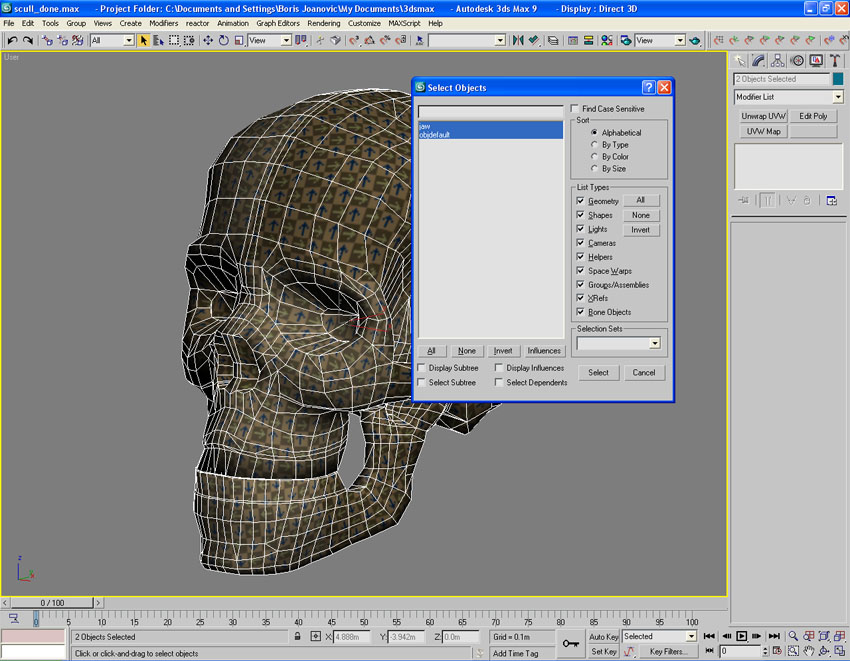Click the Align tool icon

(x=533, y=40)
